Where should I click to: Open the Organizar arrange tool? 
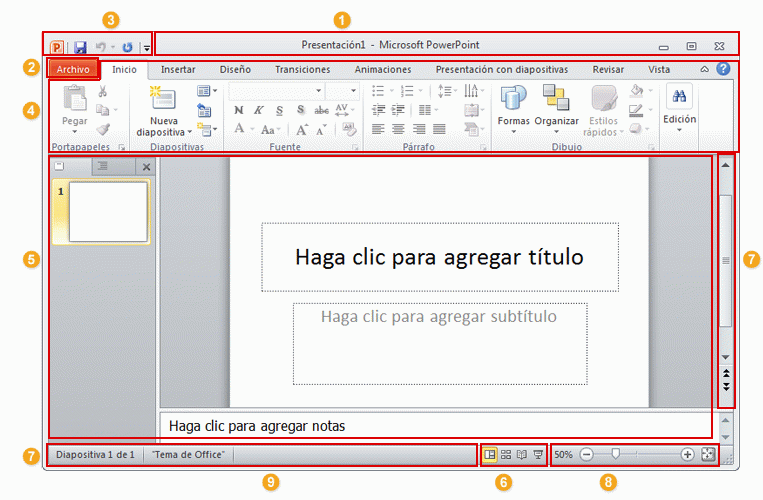coord(556,100)
